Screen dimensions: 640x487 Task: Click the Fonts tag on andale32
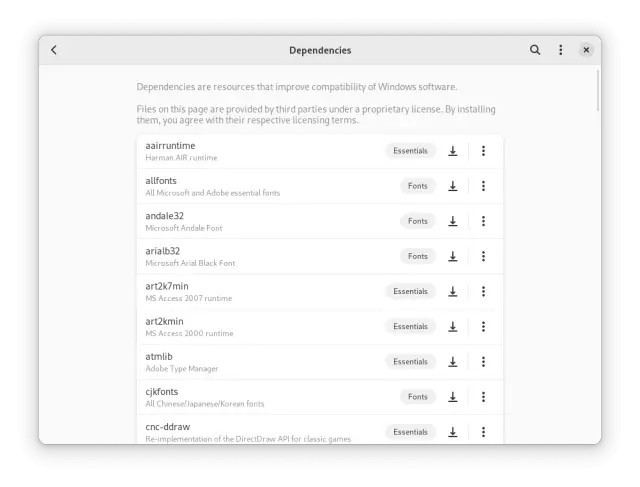click(x=417, y=221)
